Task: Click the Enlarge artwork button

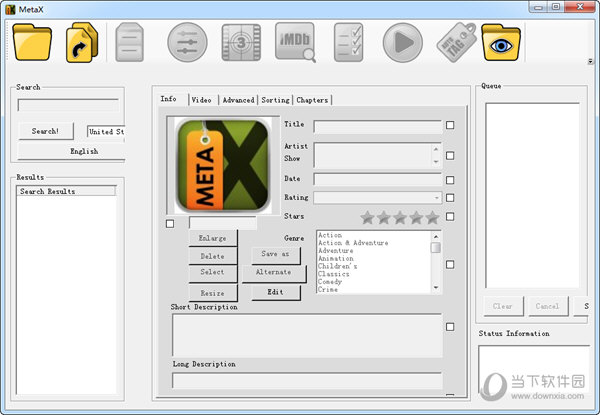Action: (x=213, y=238)
